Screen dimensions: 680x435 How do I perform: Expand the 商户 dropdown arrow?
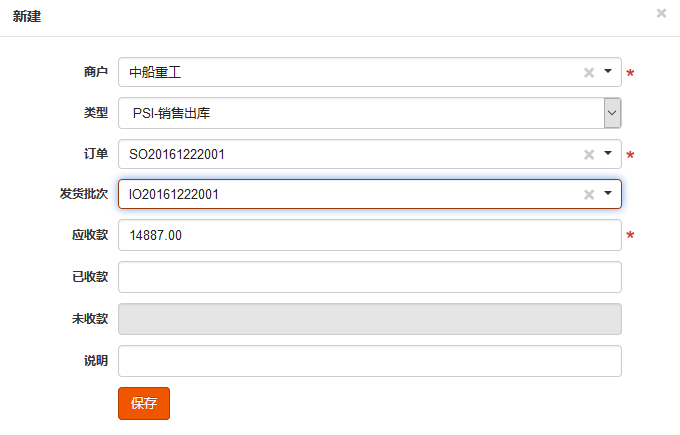[608, 72]
